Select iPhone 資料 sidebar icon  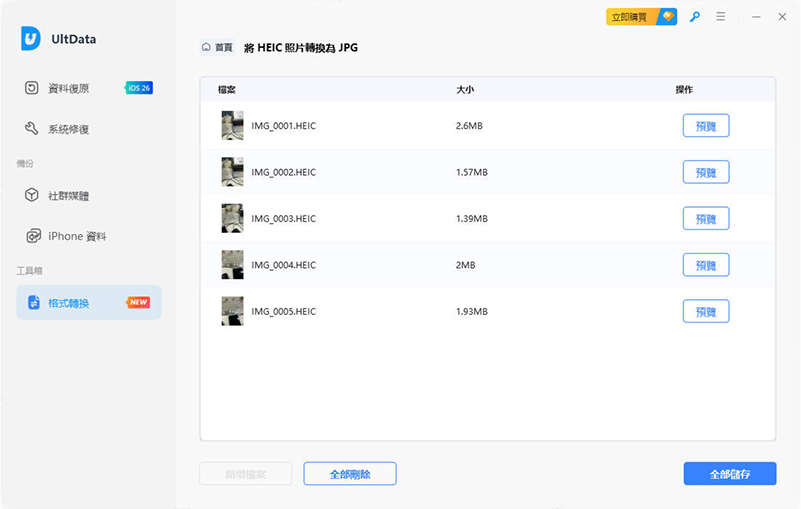tap(33, 236)
